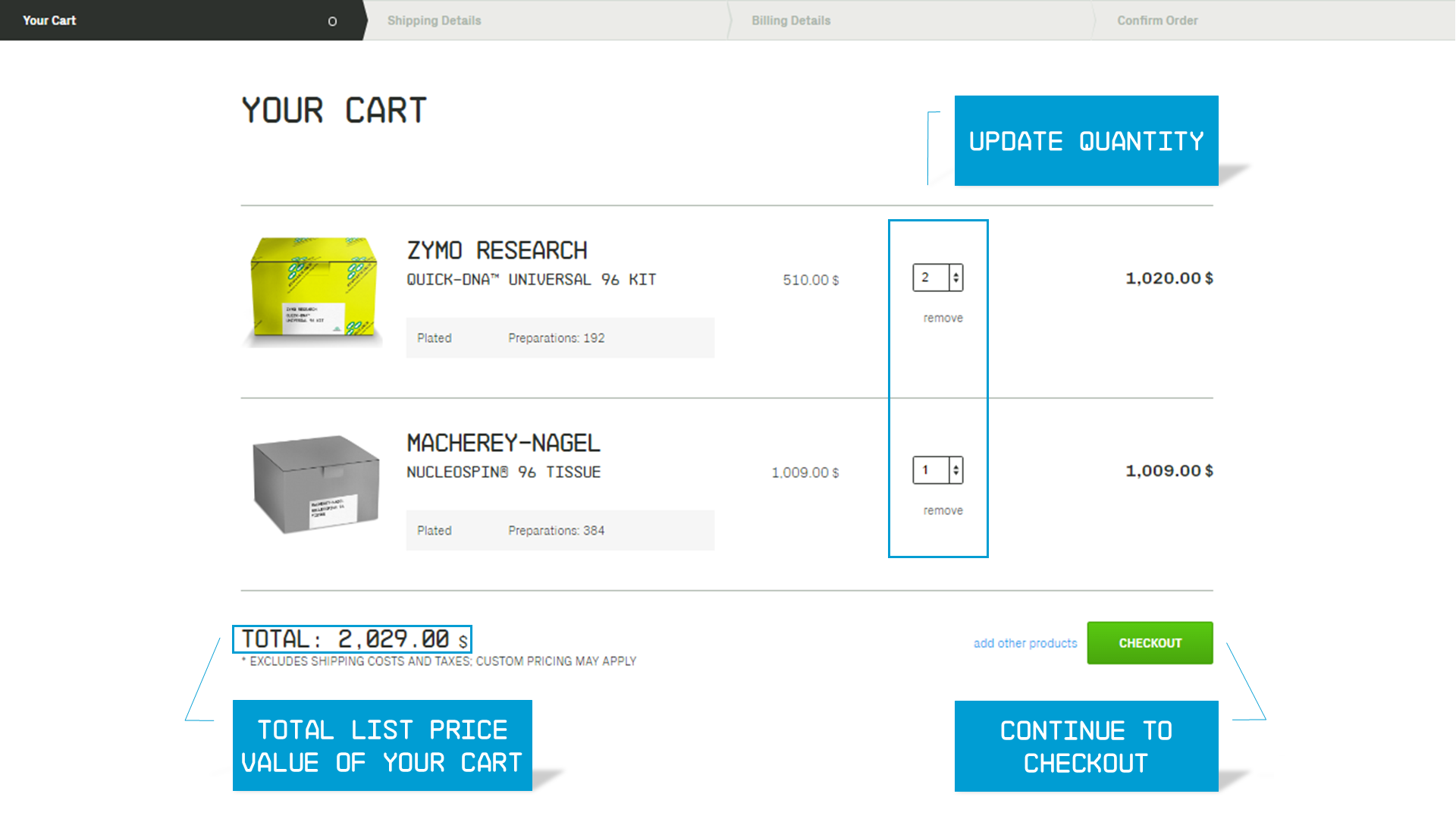Click the Preparations: 384 label
The image size is (1456, 819).
coord(556,531)
